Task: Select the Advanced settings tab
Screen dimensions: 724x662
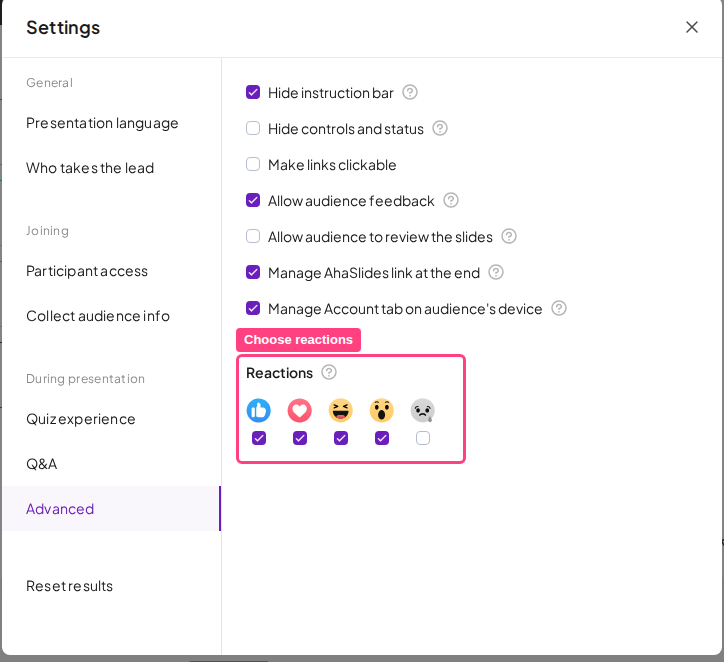Action: 112,509
